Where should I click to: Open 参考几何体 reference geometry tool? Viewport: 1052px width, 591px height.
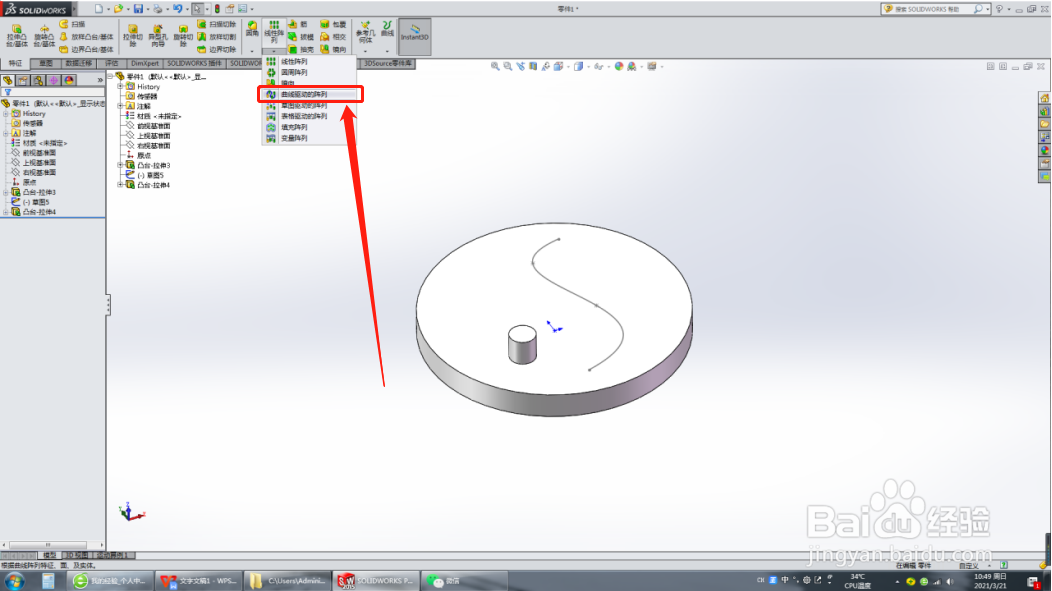coord(365,32)
